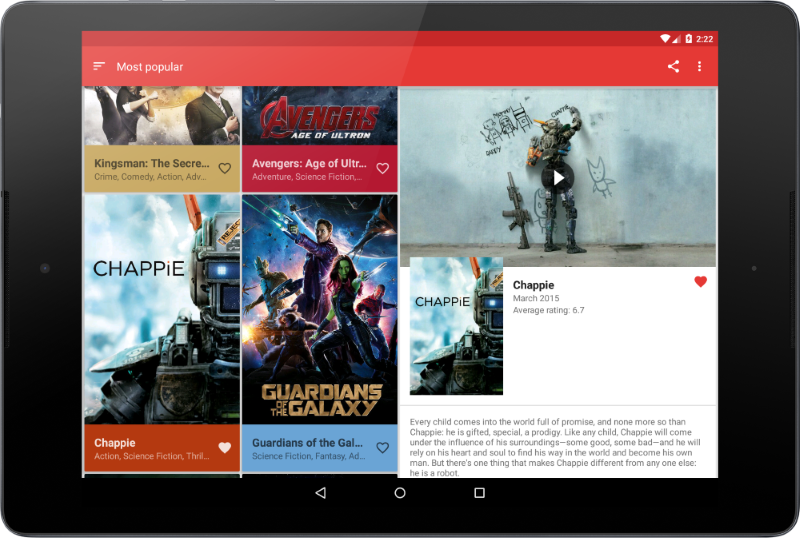The height and width of the screenshot is (538, 800).
Task: Click the Chappie heading in details panel
Action: pos(533,285)
